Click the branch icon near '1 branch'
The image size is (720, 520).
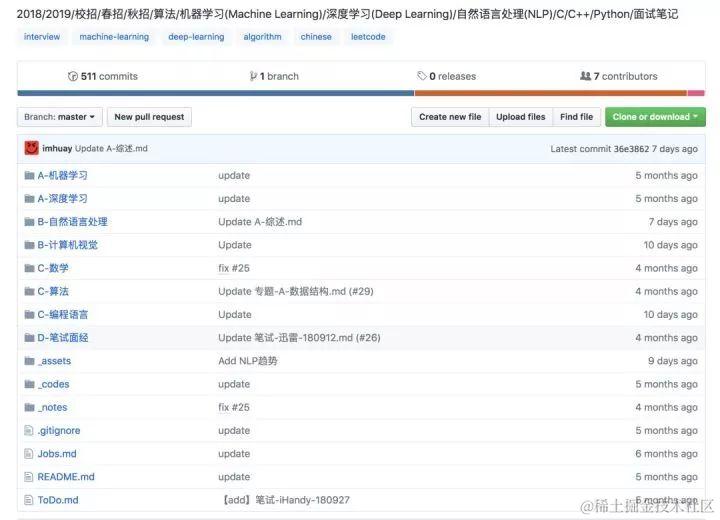[253, 76]
